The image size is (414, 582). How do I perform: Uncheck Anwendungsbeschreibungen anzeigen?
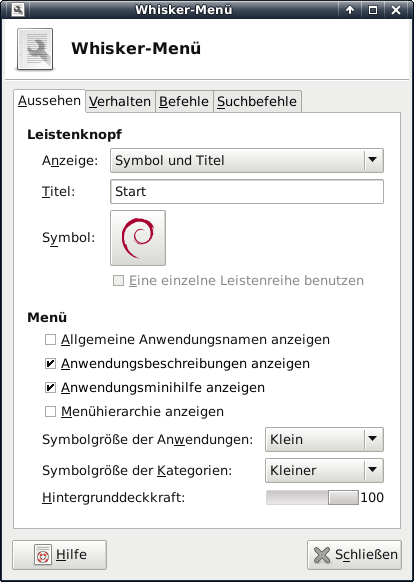pos(50,363)
